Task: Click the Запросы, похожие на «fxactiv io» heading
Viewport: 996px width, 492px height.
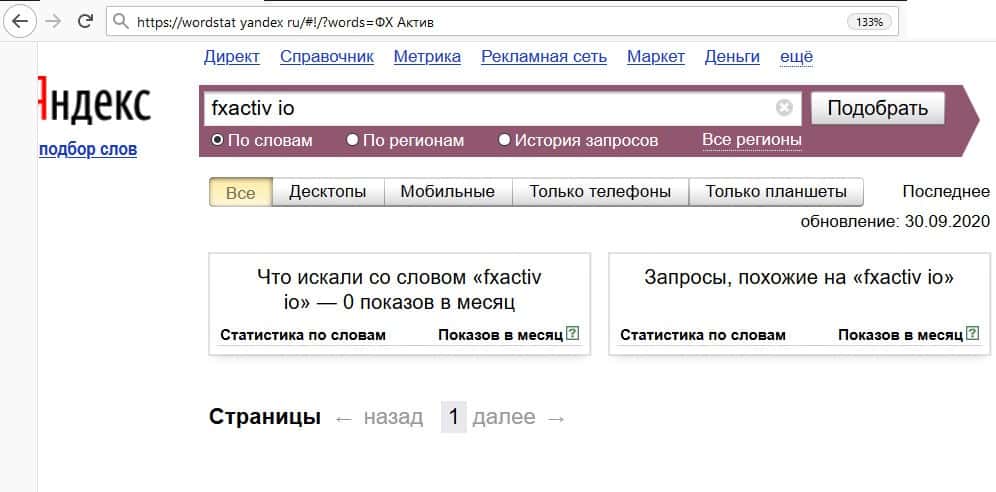Action: [799, 277]
